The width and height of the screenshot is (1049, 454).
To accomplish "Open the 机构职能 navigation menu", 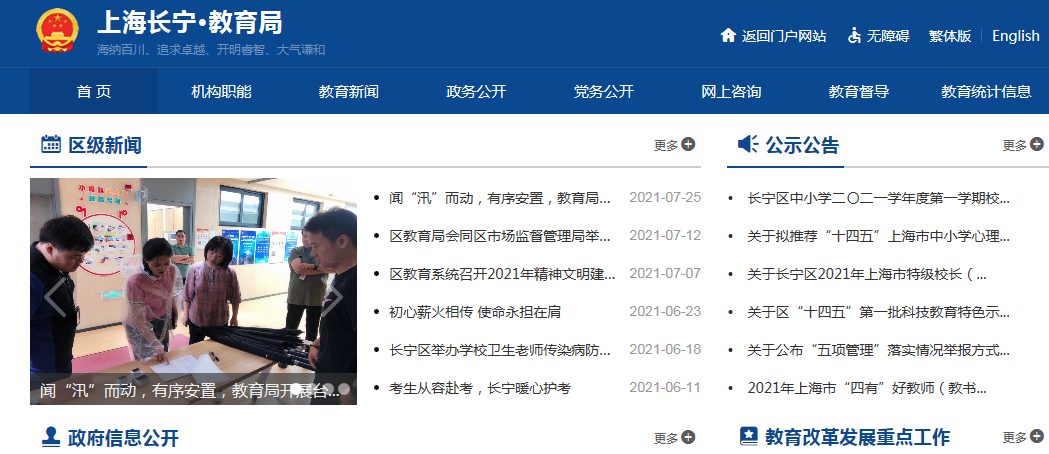I will click(x=221, y=92).
